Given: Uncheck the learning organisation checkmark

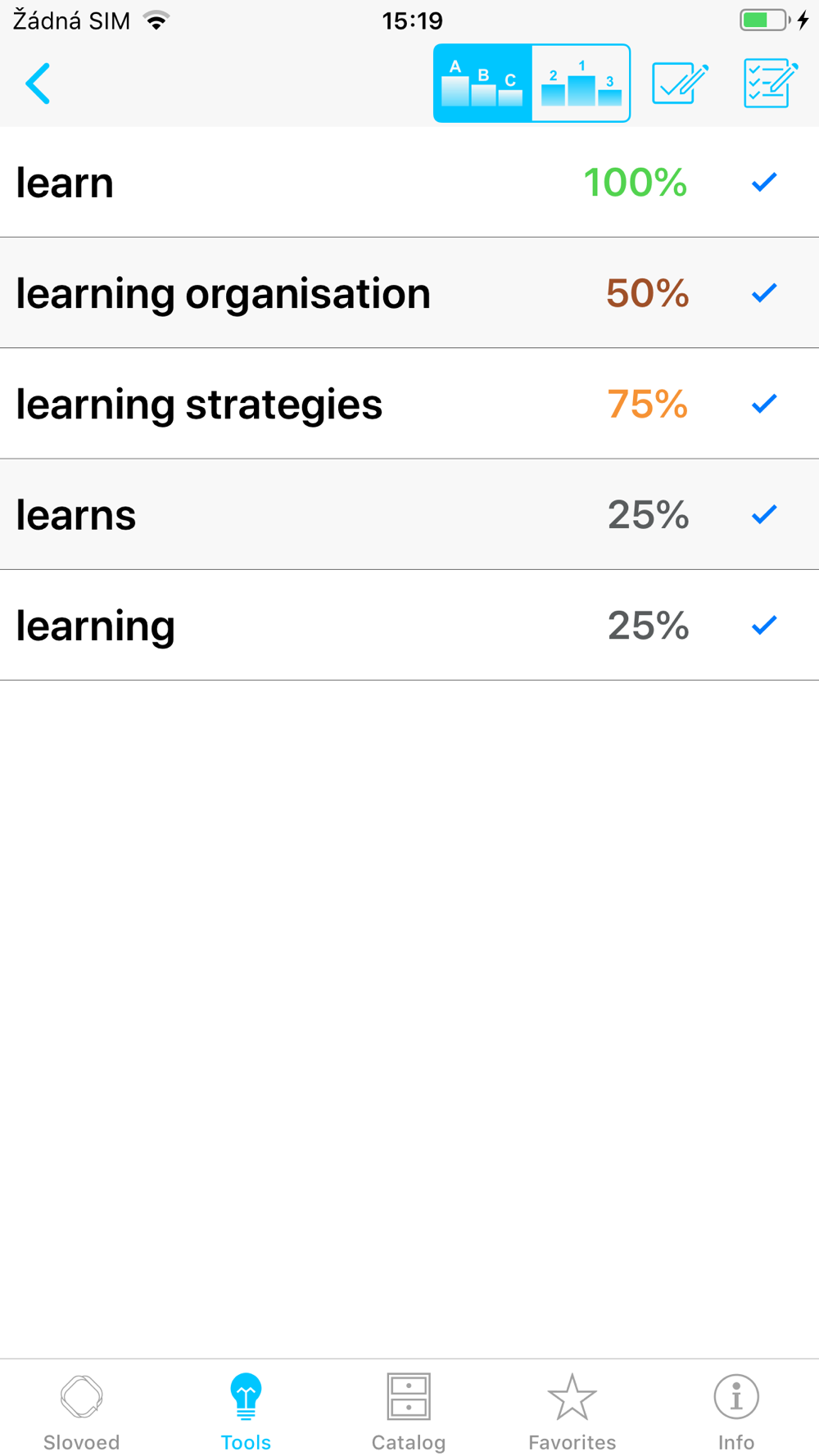Looking at the screenshot, I should [x=764, y=292].
